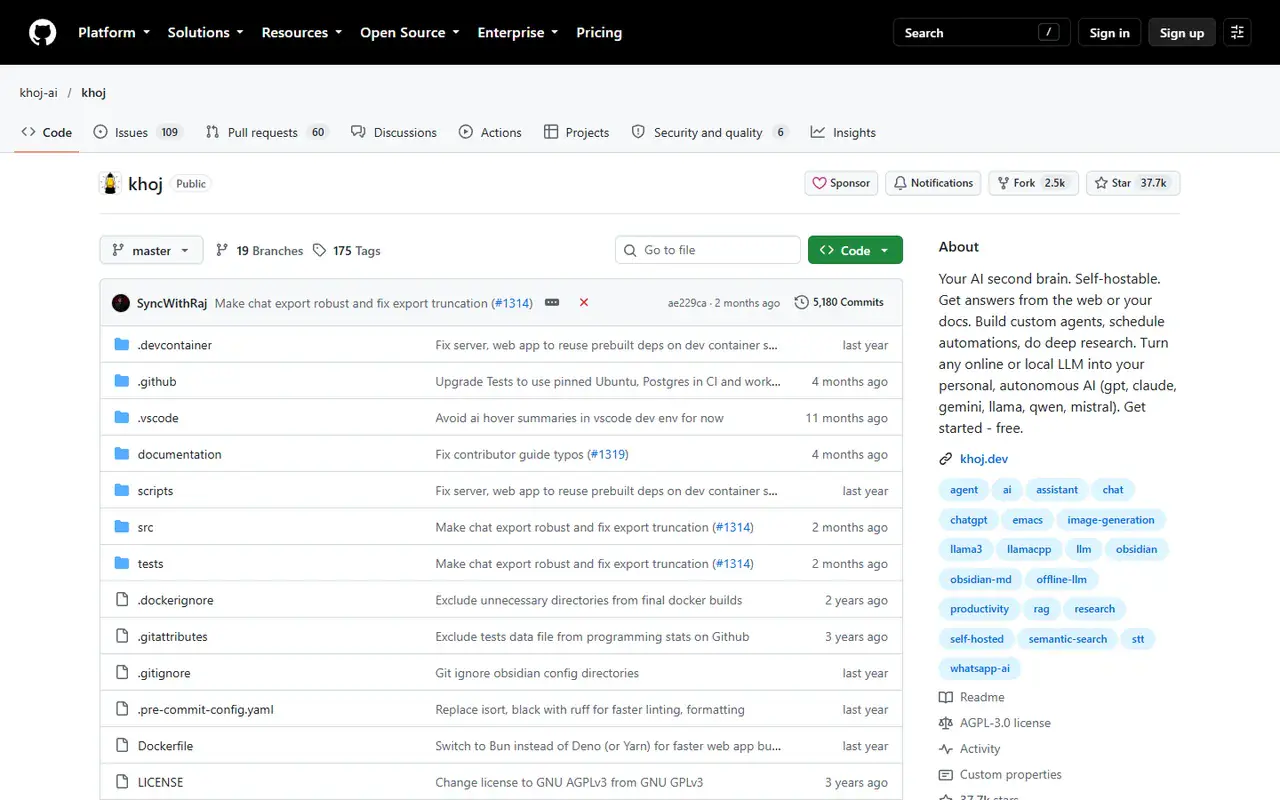Click the Sponsor heart button

click(841, 183)
